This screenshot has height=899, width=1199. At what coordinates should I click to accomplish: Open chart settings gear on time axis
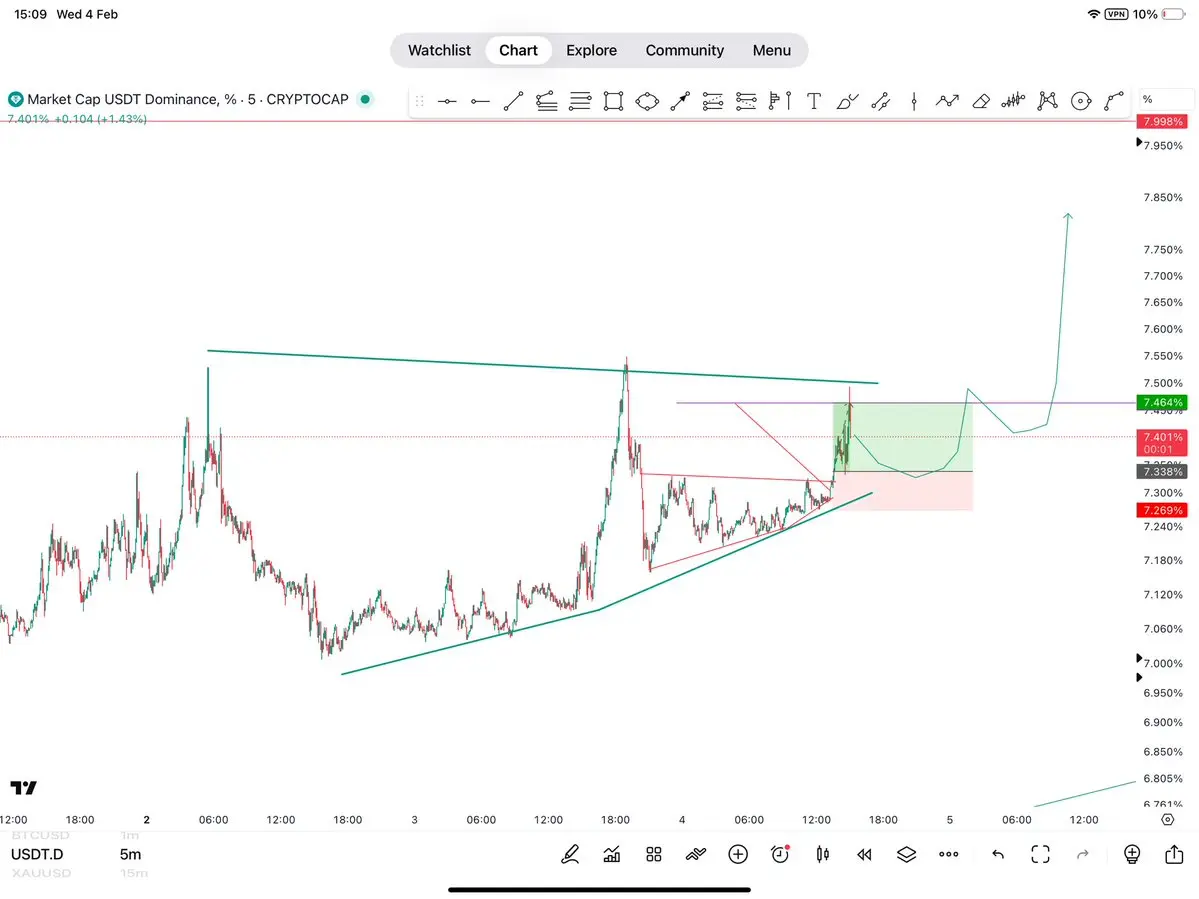1168,819
